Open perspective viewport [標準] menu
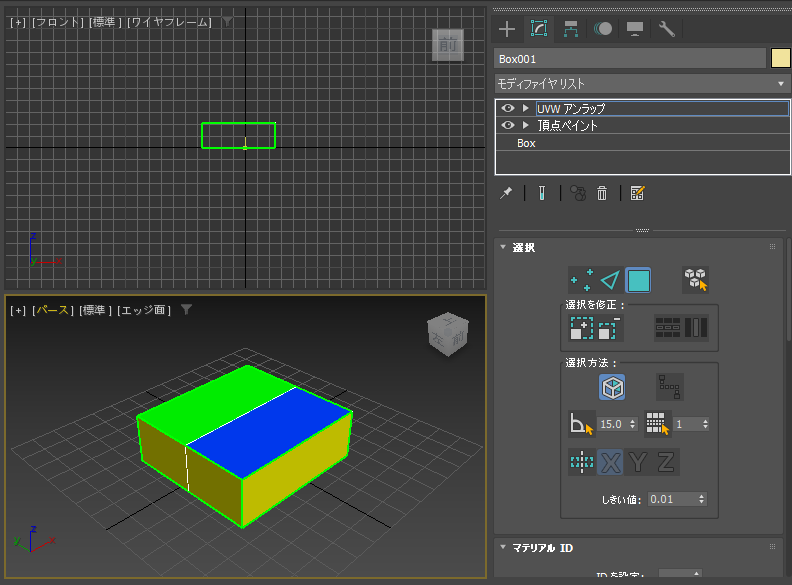792x585 pixels. [x=95, y=310]
